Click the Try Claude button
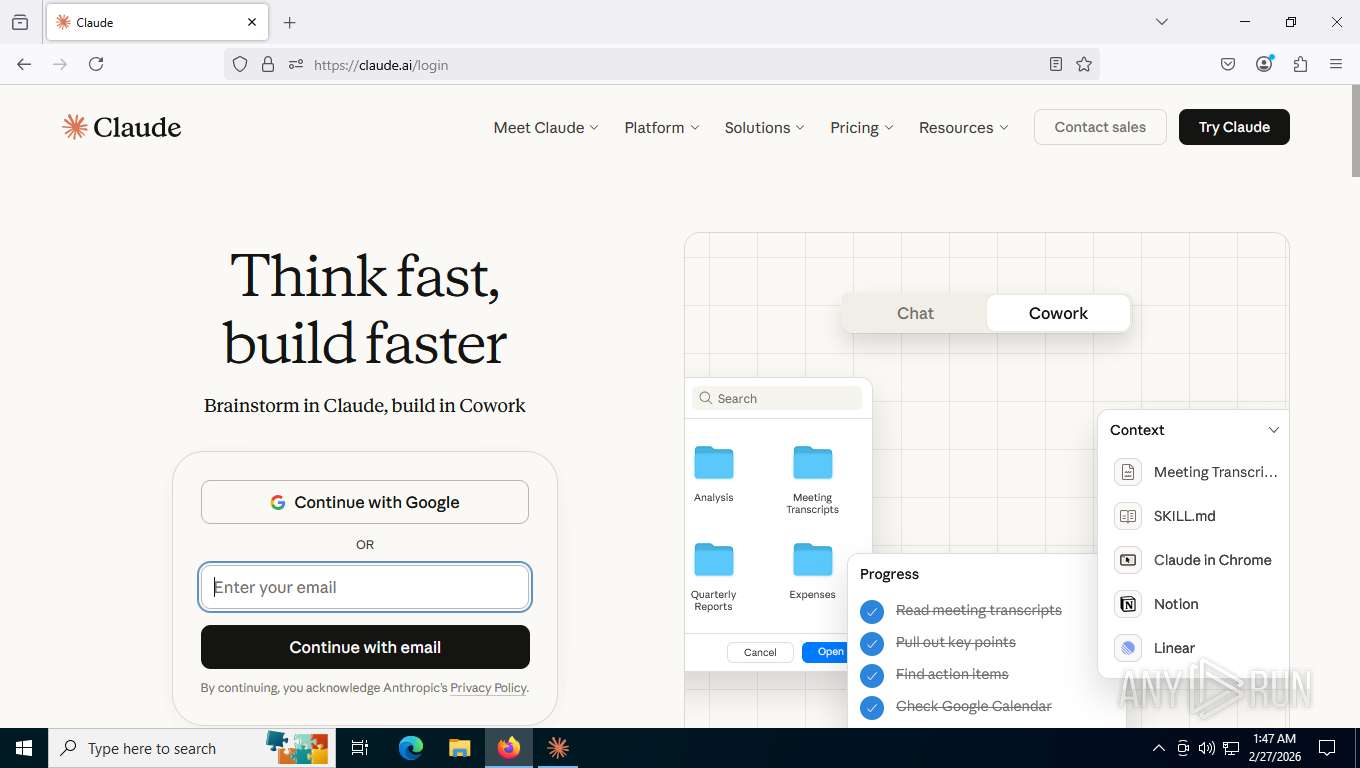The height and width of the screenshot is (768, 1360). (1234, 127)
